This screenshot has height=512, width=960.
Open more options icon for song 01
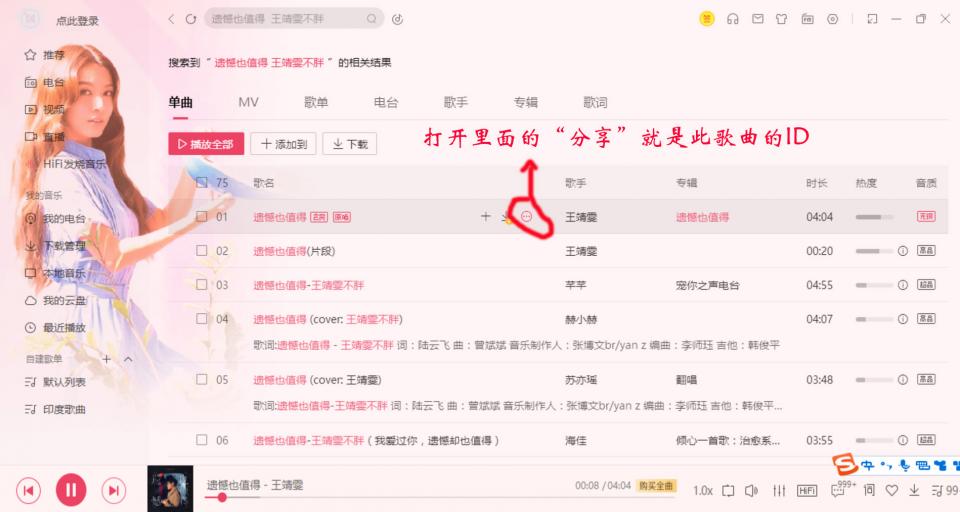coord(526,216)
